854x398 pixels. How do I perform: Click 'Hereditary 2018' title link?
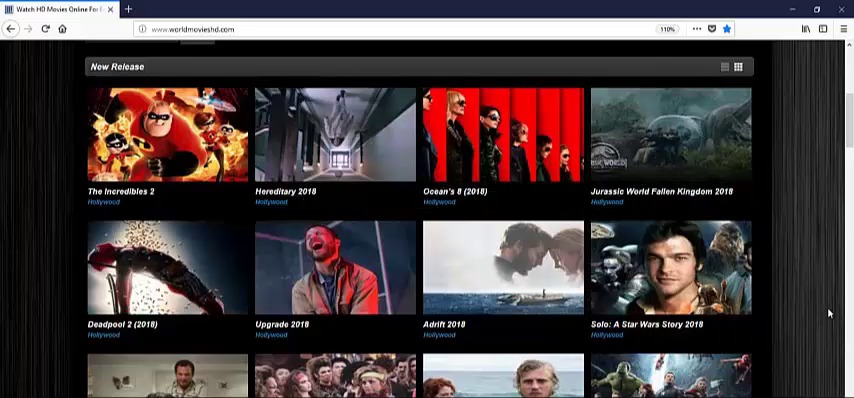[285, 192]
